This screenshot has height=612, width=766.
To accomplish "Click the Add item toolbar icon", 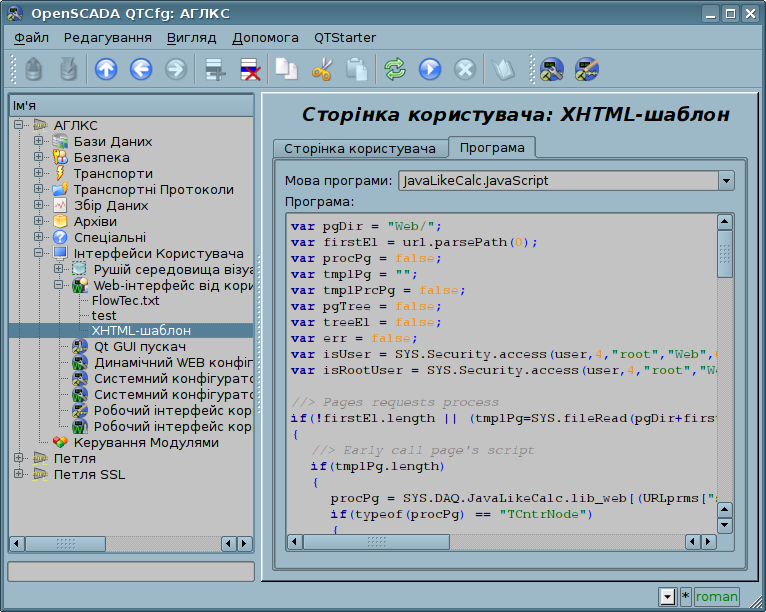I will pos(215,69).
